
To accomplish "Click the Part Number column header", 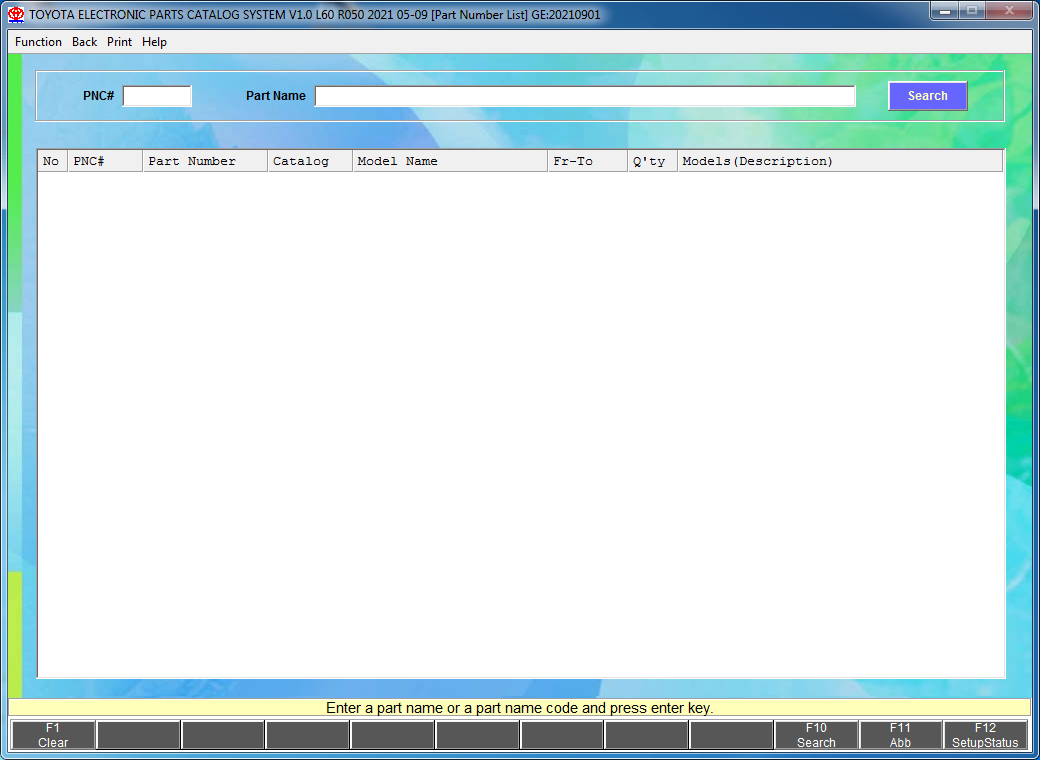I will tap(206, 161).
